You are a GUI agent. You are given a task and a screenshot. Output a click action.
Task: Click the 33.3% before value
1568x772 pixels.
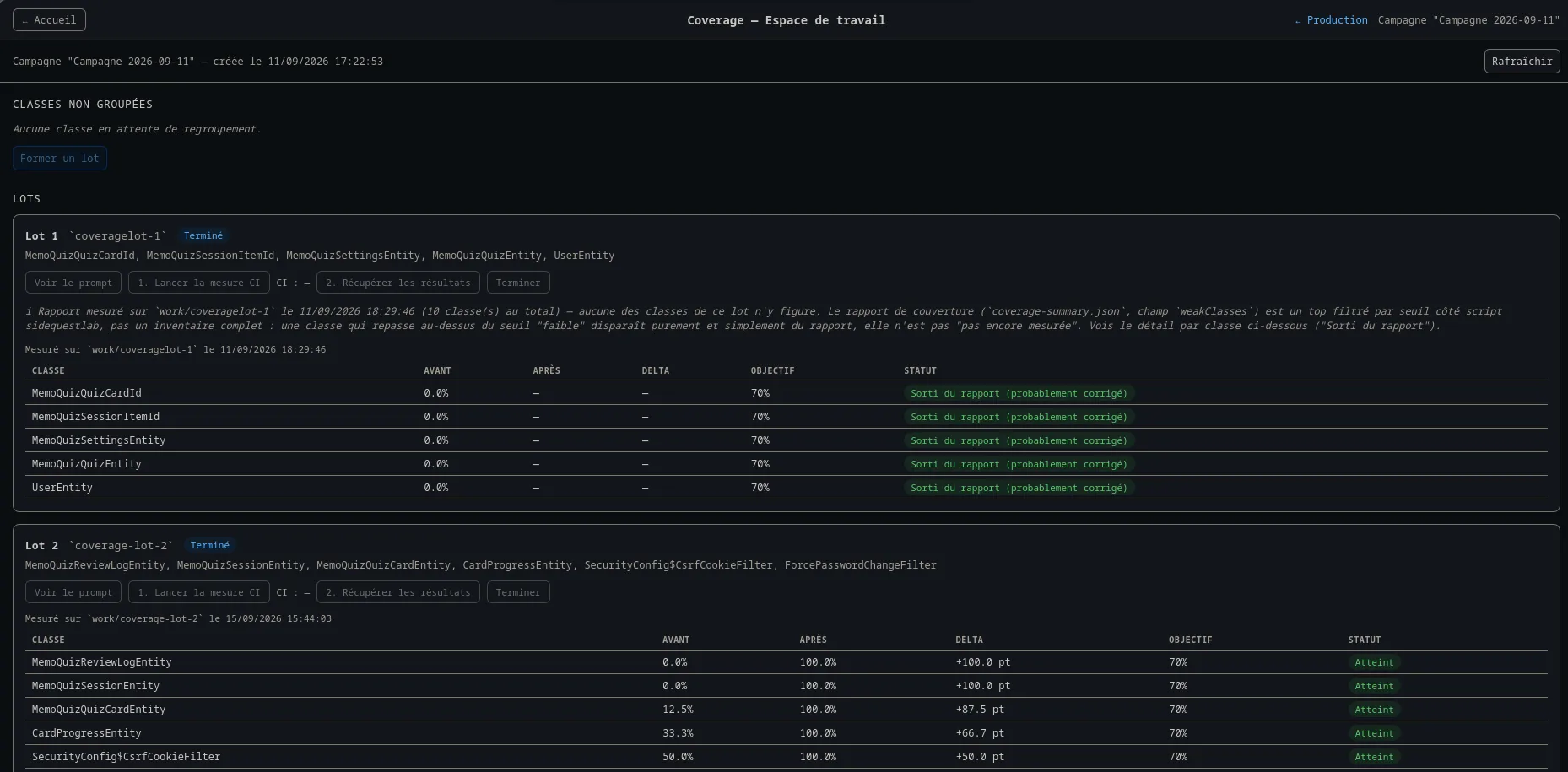(x=678, y=733)
